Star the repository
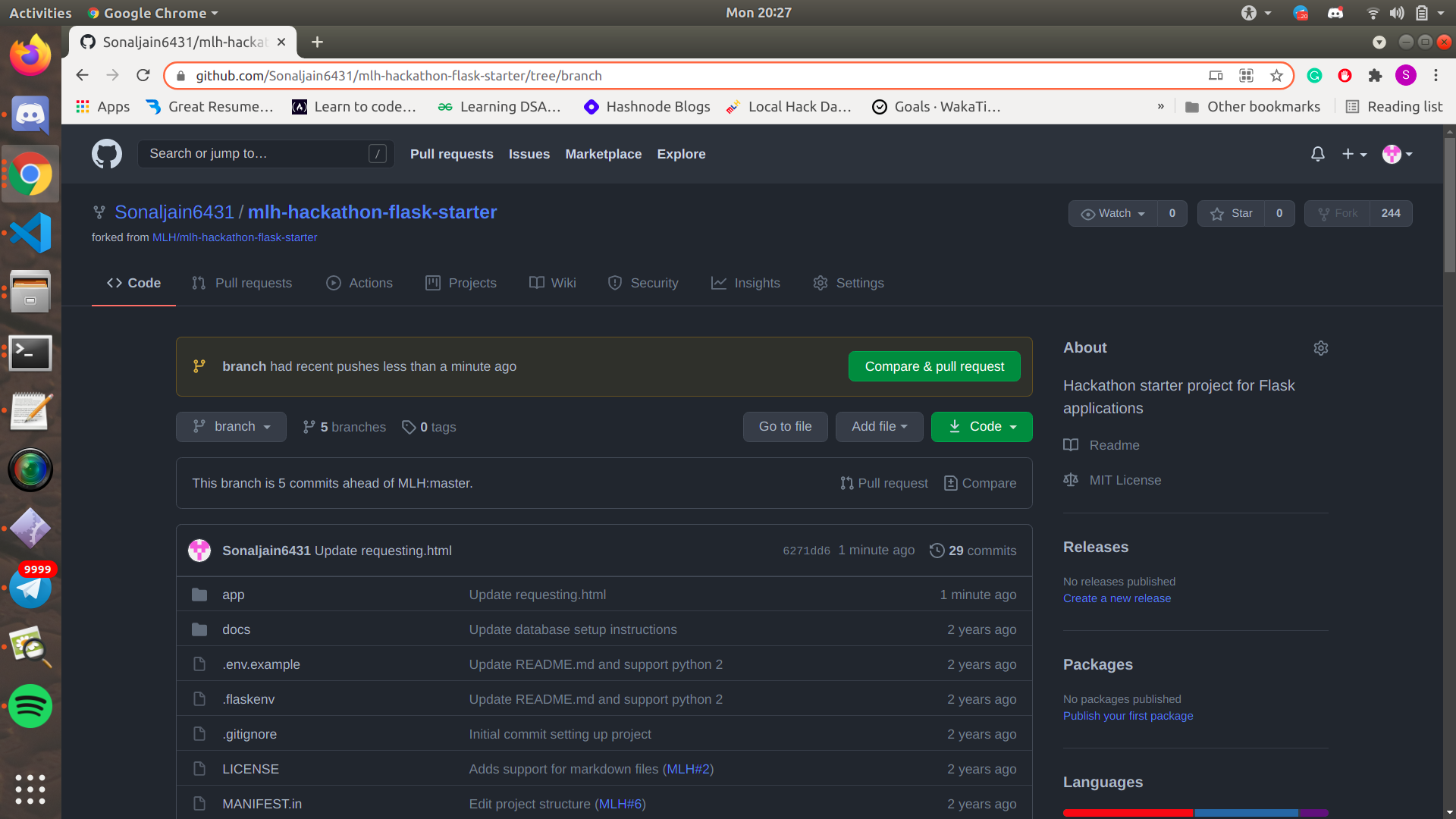The width and height of the screenshot is (1456, 819). (1231, 214)
